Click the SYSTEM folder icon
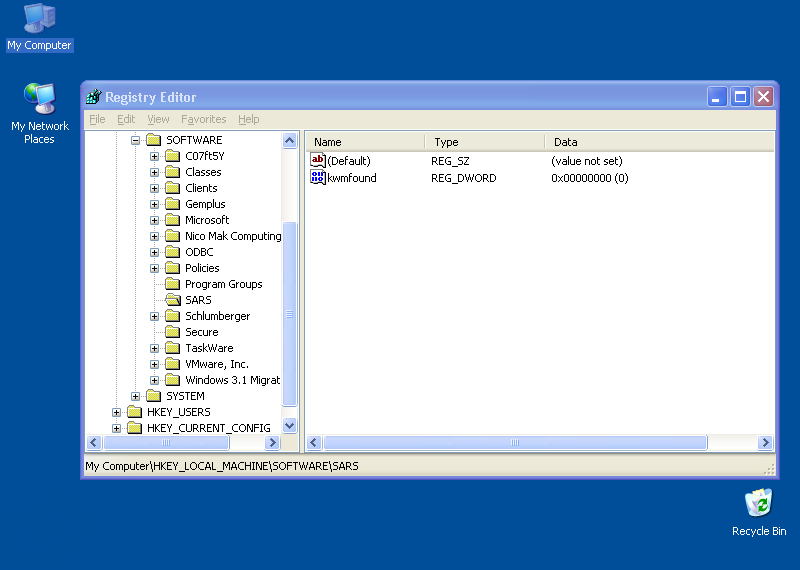800x570 pixels. 154,396
